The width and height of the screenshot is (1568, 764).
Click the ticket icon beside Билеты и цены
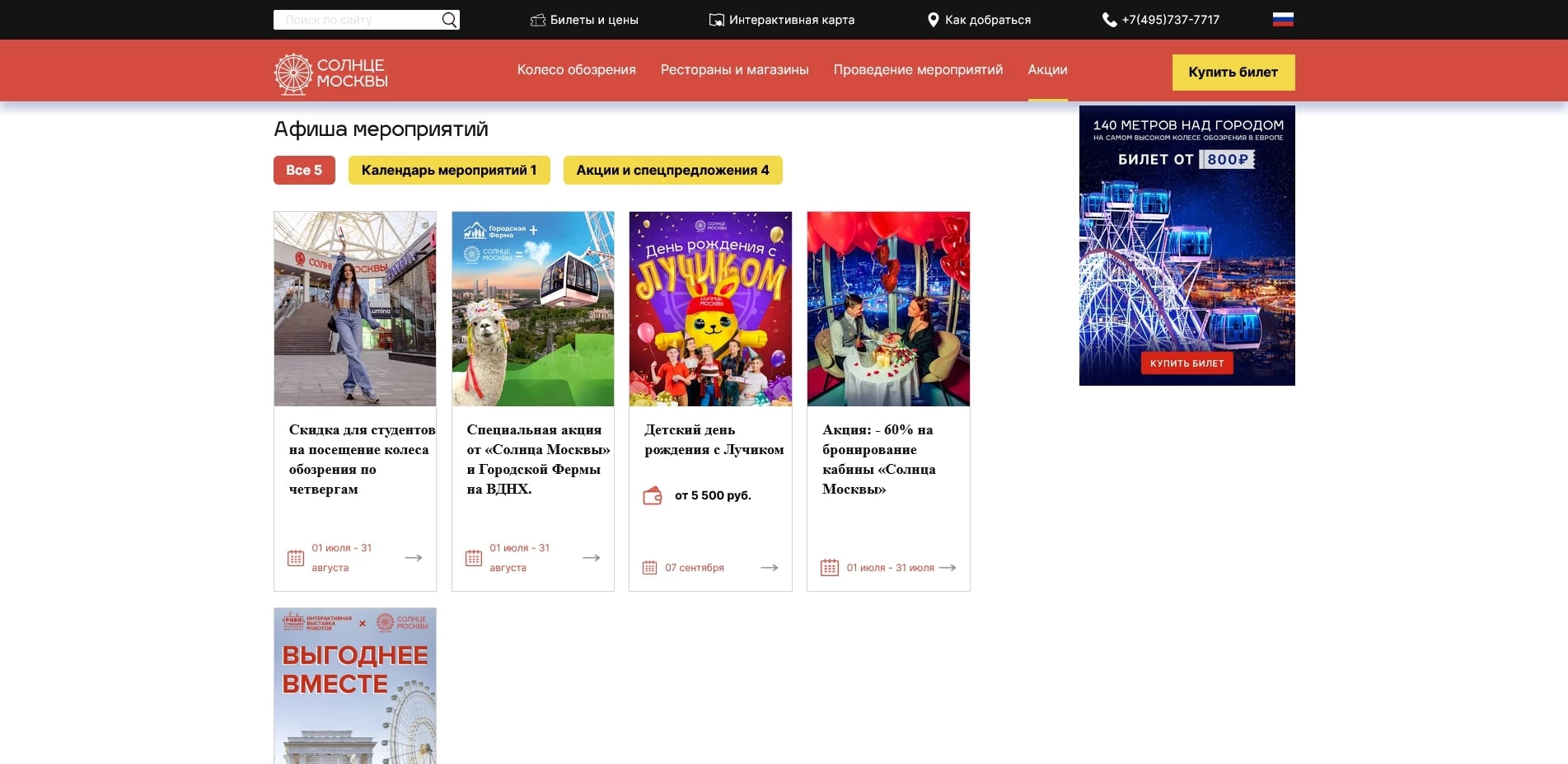point(538,20)
